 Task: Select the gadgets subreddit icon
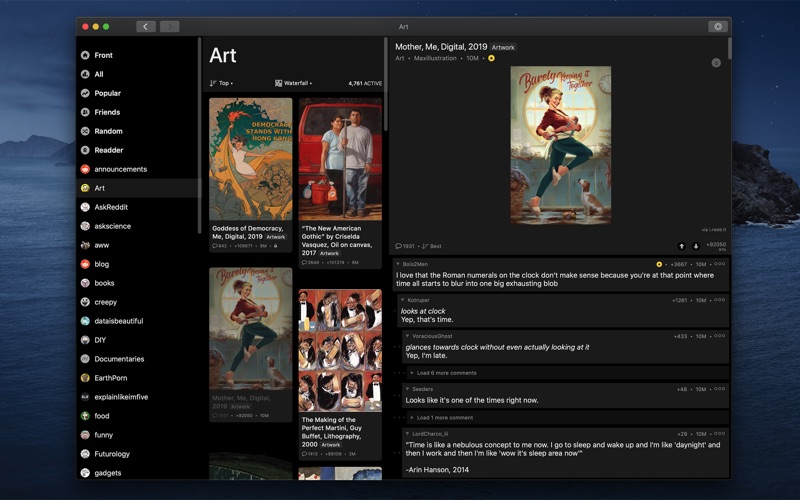[85, 473]
